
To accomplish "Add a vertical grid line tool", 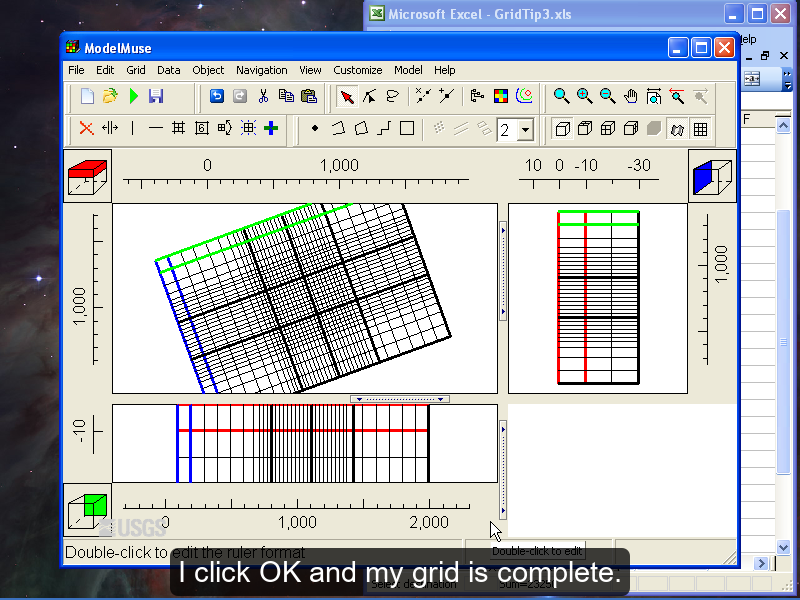I will pos(133,128).
